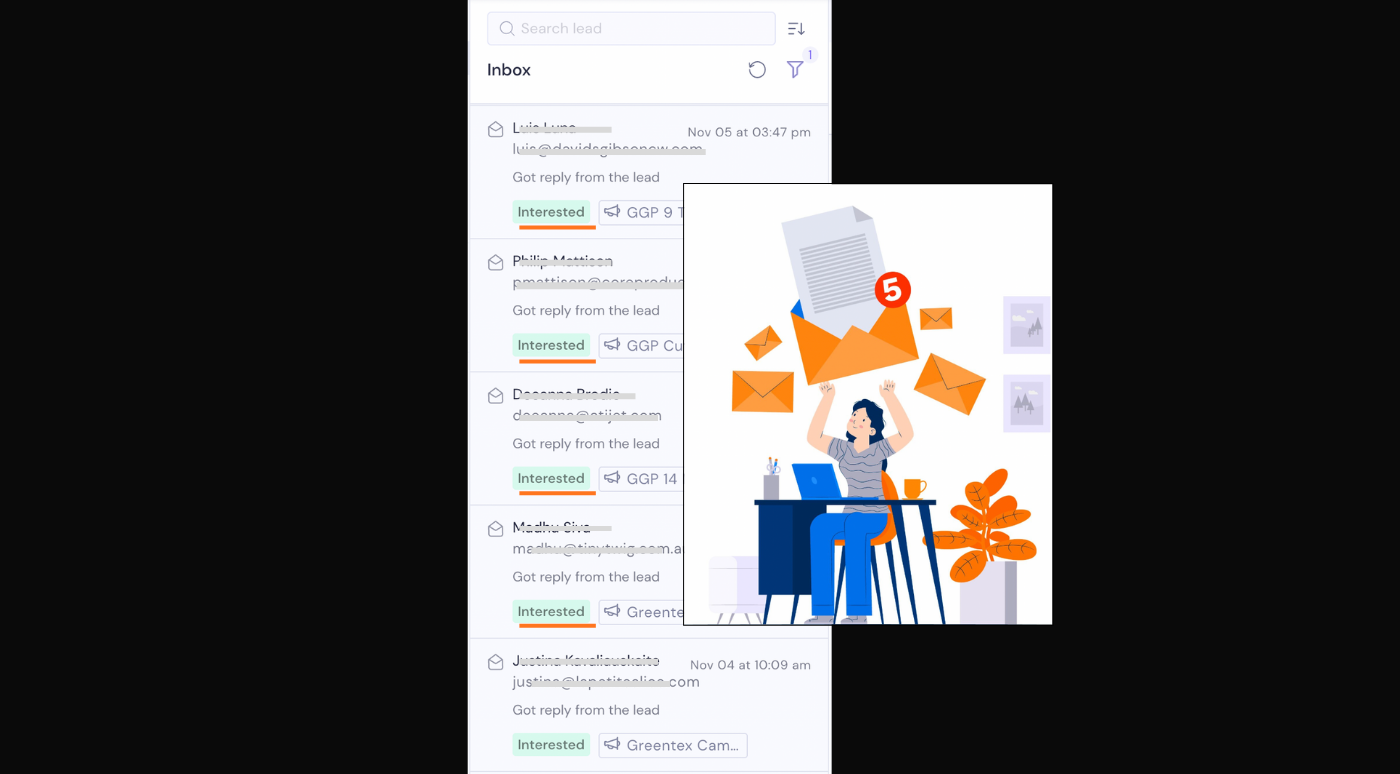Click the megaphone icon on the GGP 9 tag
Screen dimensions: 1400x774
612,212
